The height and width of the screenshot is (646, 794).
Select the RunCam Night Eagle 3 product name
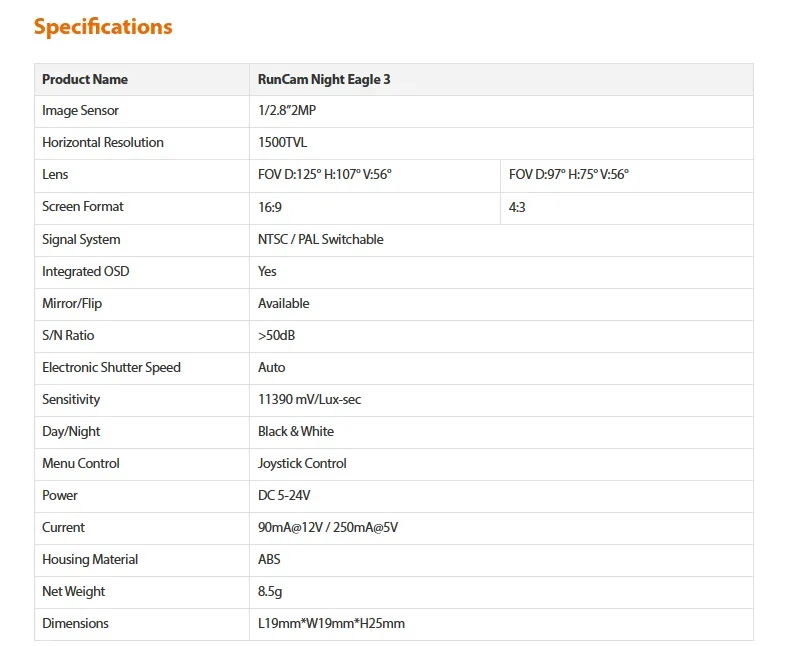[324, 79]
